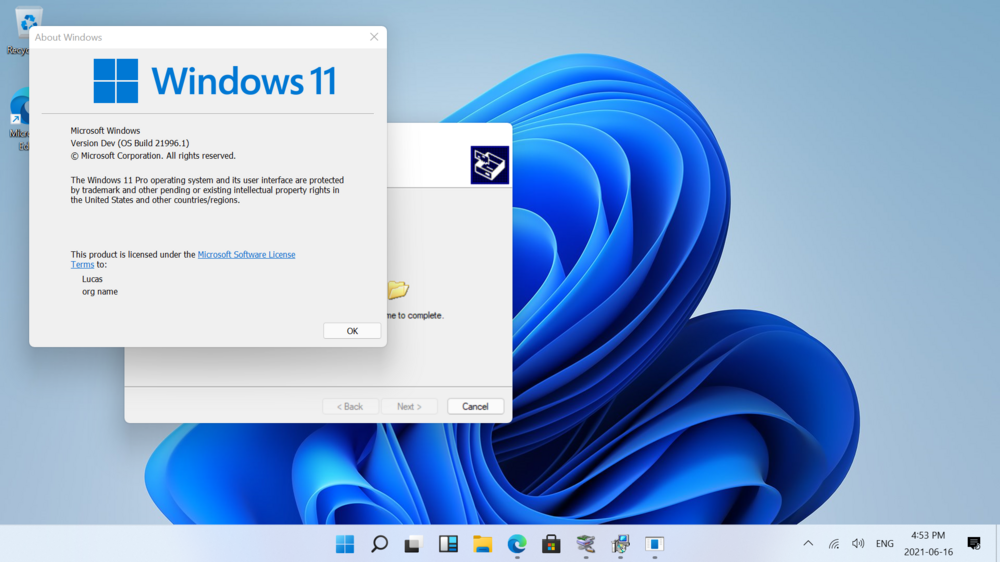Open the Start menu from the taskbar
Viewport: 1000px width, 562px height.
345,544
